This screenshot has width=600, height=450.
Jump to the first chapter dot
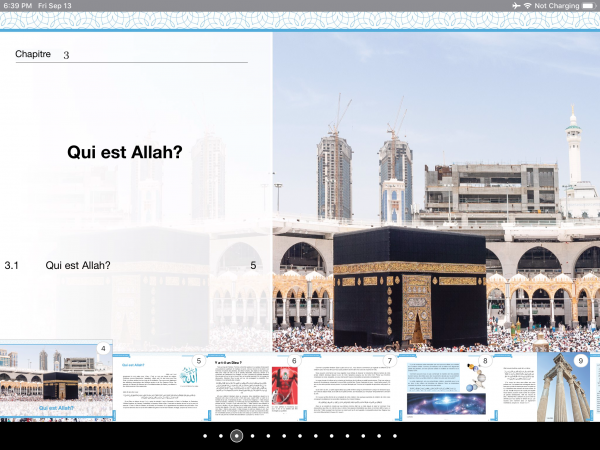pyautogui.click(x=205, y=436)
